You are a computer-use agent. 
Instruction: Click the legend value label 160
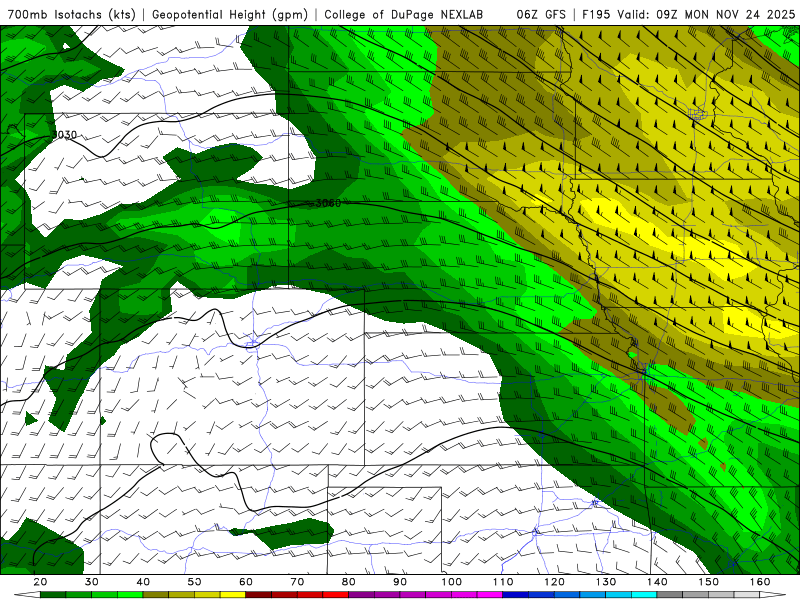760,582
